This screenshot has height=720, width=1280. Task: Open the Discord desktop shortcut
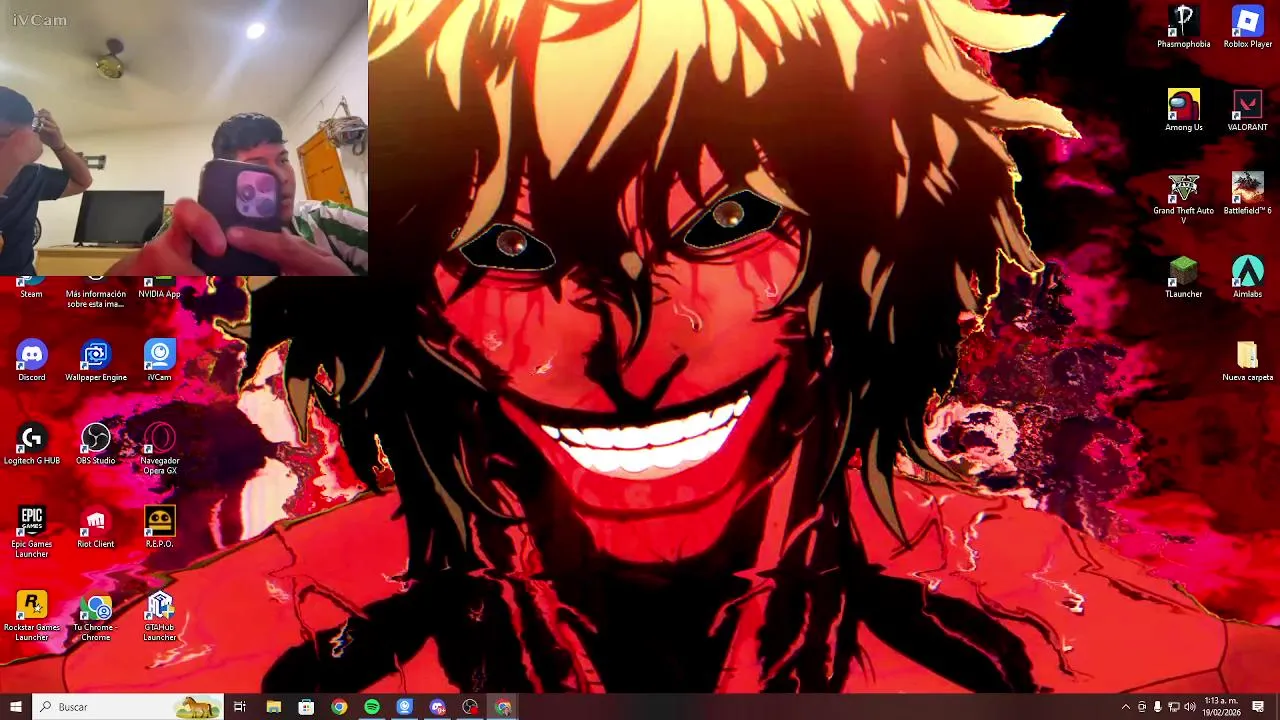point(32,361)
